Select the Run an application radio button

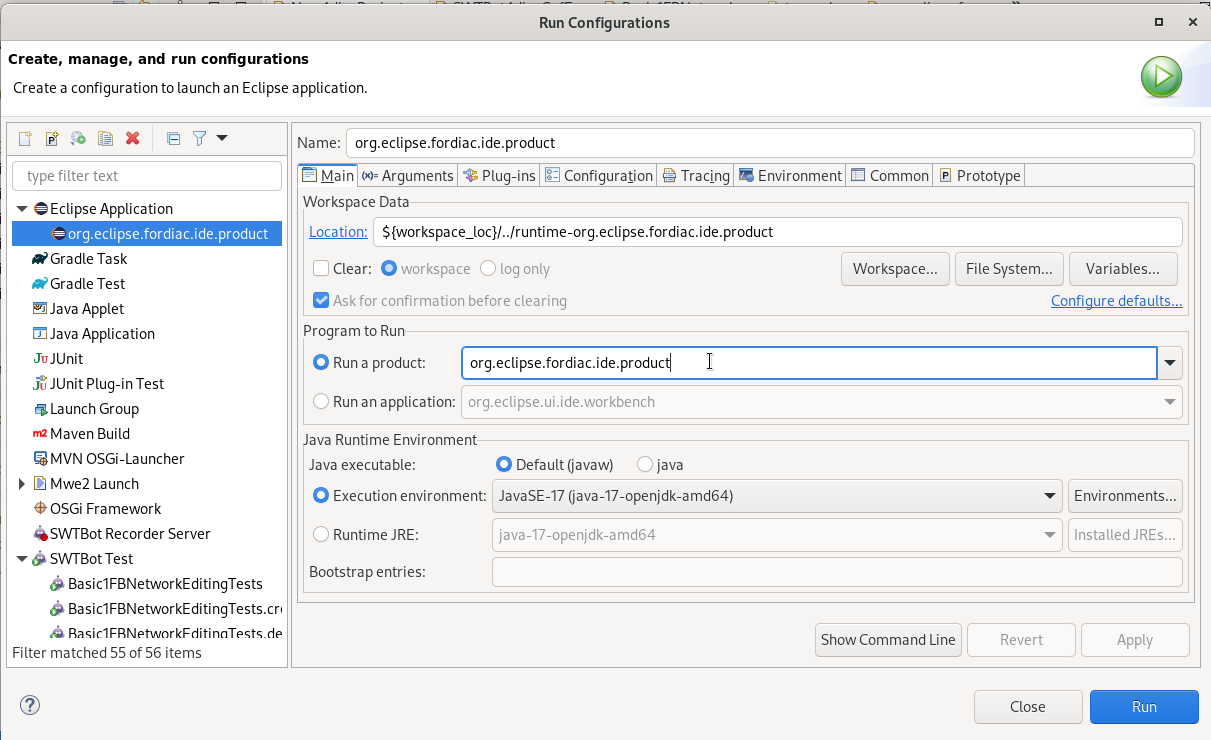321,401
